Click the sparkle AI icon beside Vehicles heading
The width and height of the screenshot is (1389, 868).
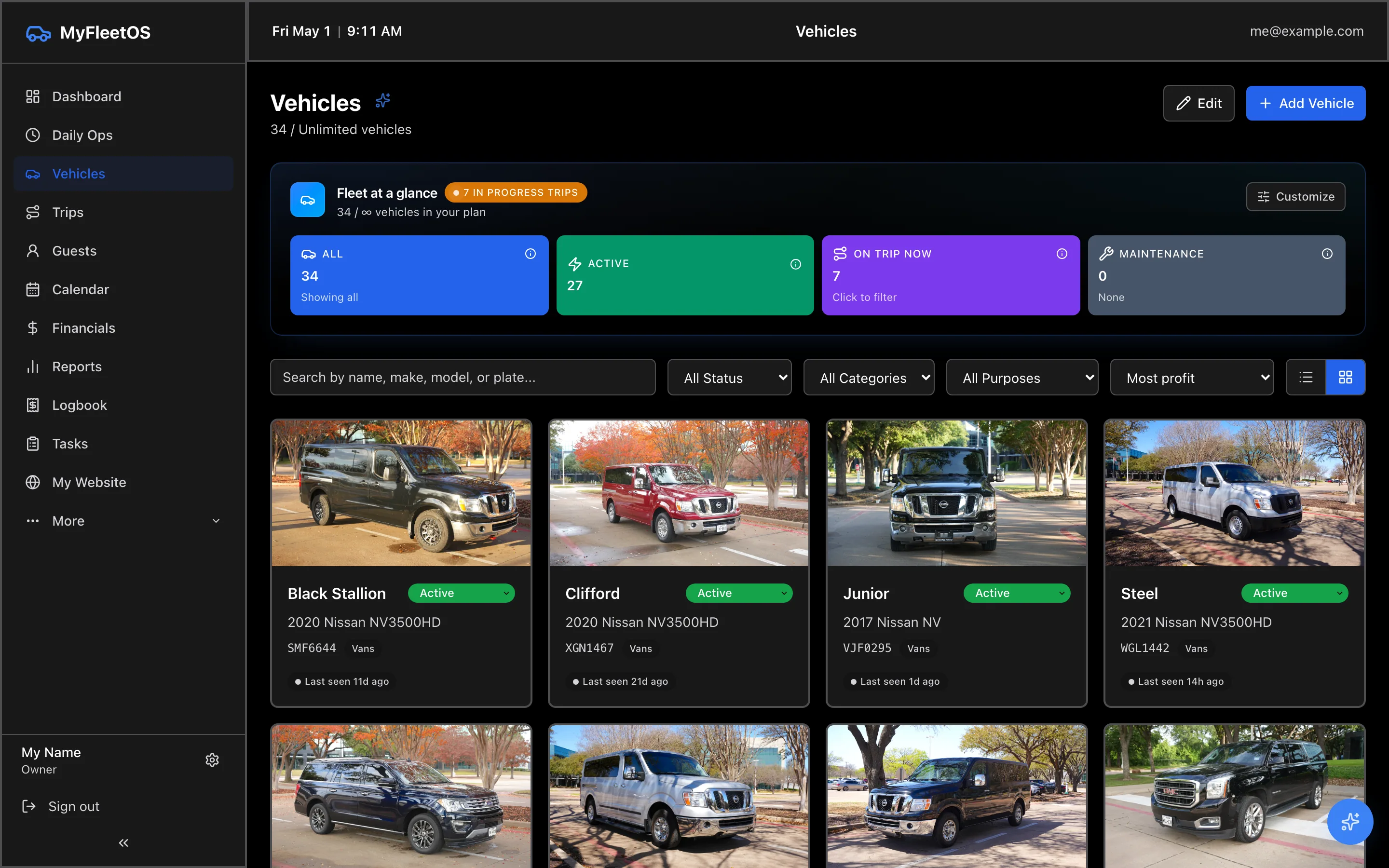pyautogui.click(x=383, y=101)
